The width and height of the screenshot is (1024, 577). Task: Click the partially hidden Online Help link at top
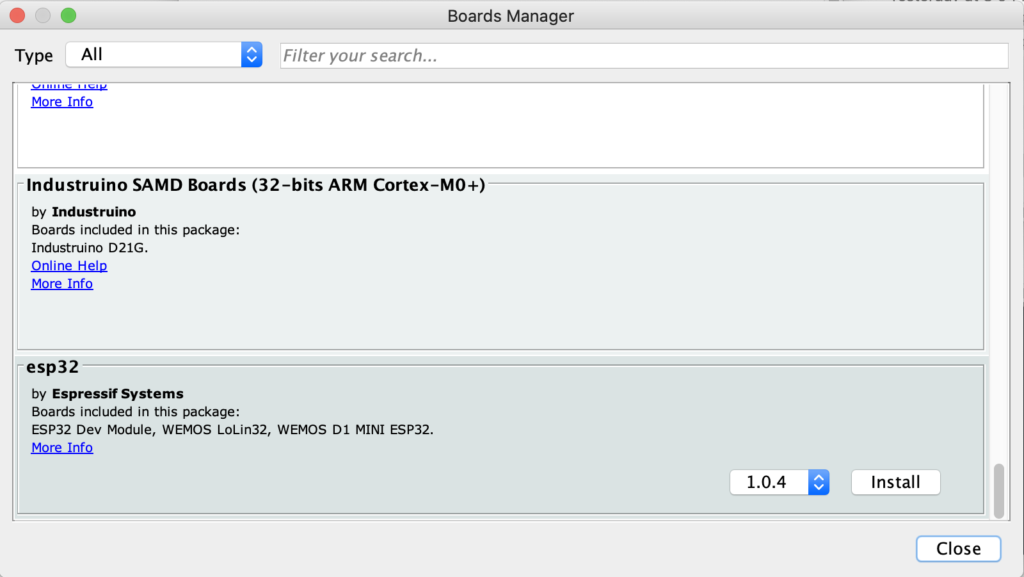(69, 86)
